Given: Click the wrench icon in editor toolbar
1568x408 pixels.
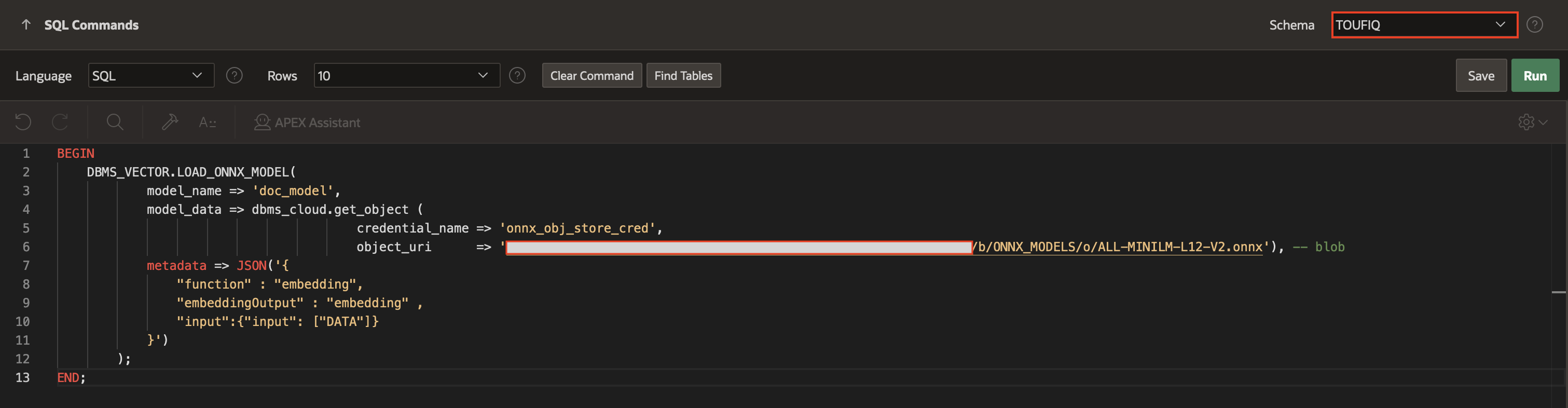Looking at the screenshot, I should [x=170, y=123].
